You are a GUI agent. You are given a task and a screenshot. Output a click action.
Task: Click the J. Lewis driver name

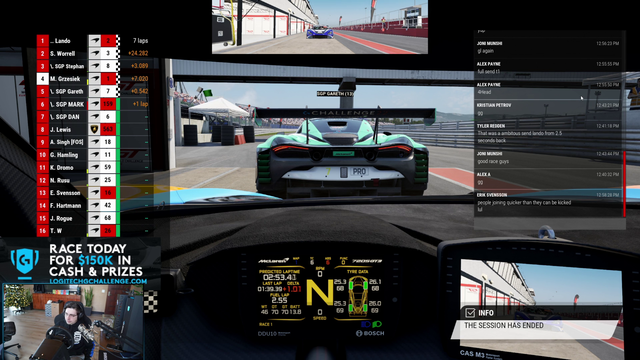[61, 129]
